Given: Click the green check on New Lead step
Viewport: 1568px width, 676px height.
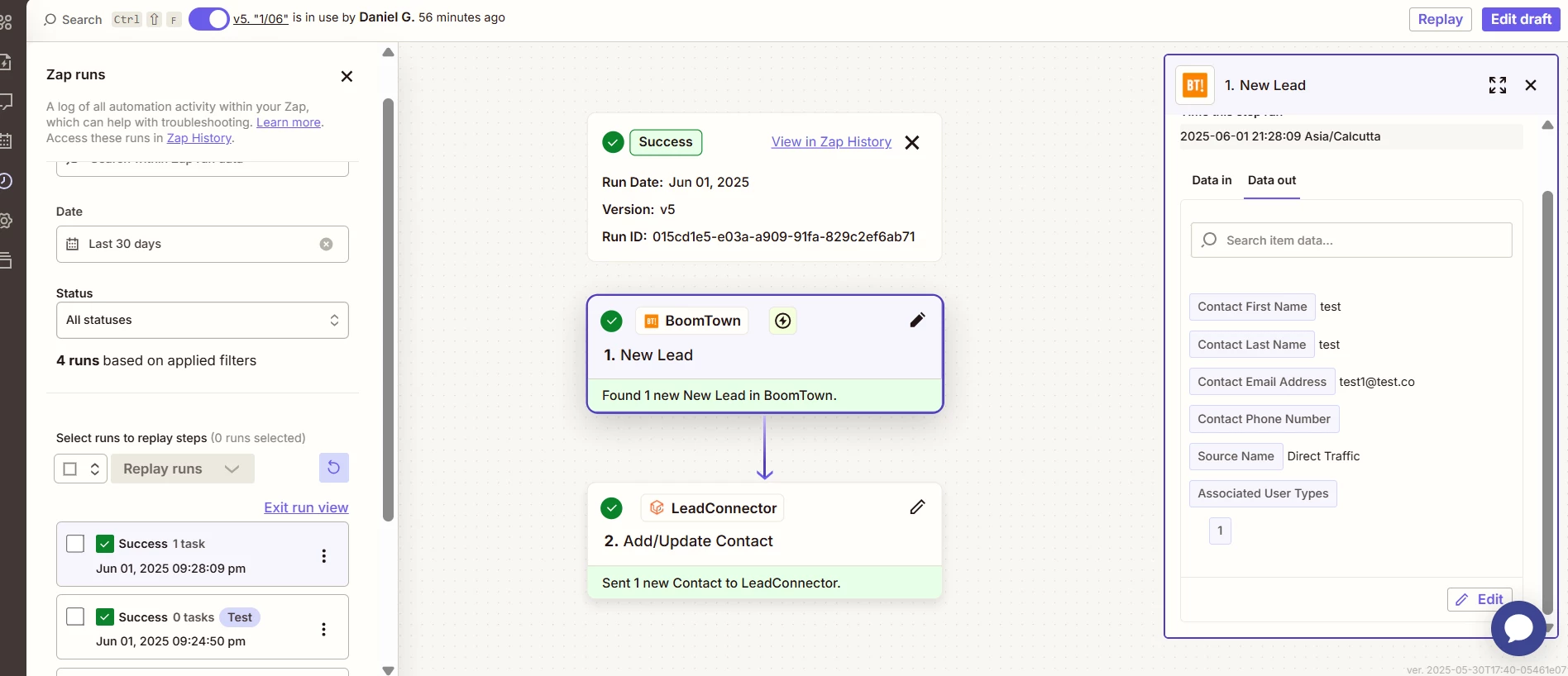Looking at the screenshot, I should click(x=611, y=321).
